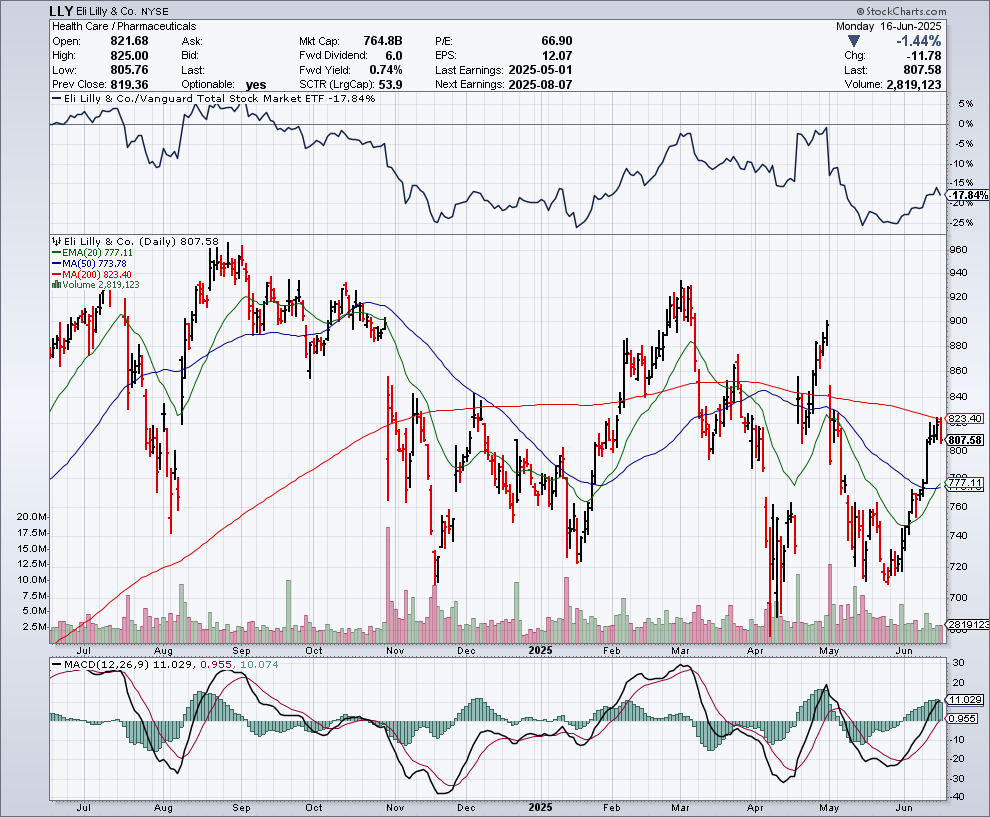Click the header Last value 807.58
The image size is (990, 817).
coord(922,70)
